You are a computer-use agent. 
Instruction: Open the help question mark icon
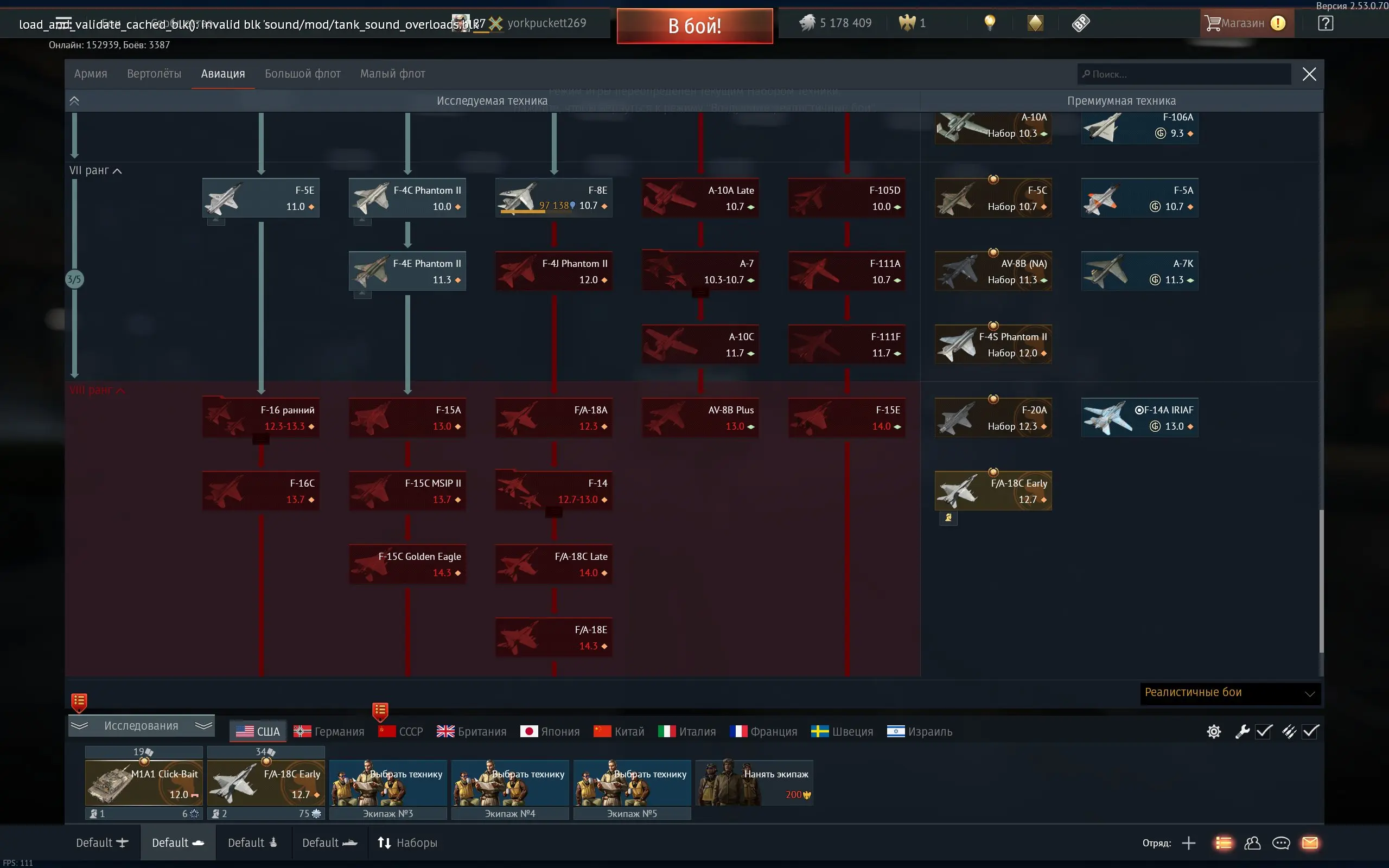(1326, 23)
